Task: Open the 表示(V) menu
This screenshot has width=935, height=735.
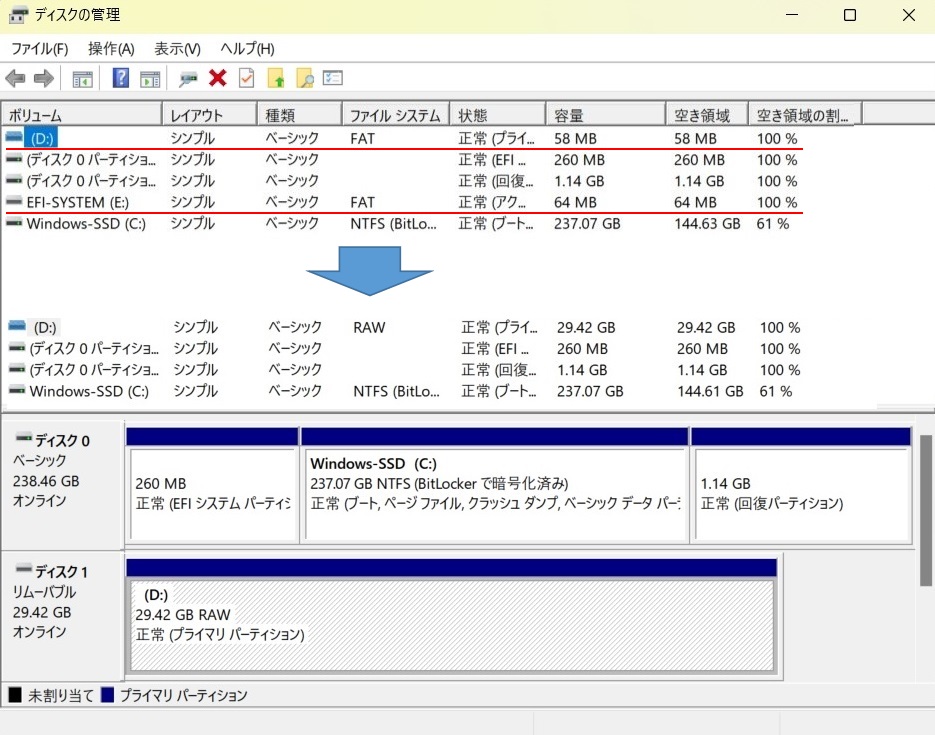Action: click(177, 49)
